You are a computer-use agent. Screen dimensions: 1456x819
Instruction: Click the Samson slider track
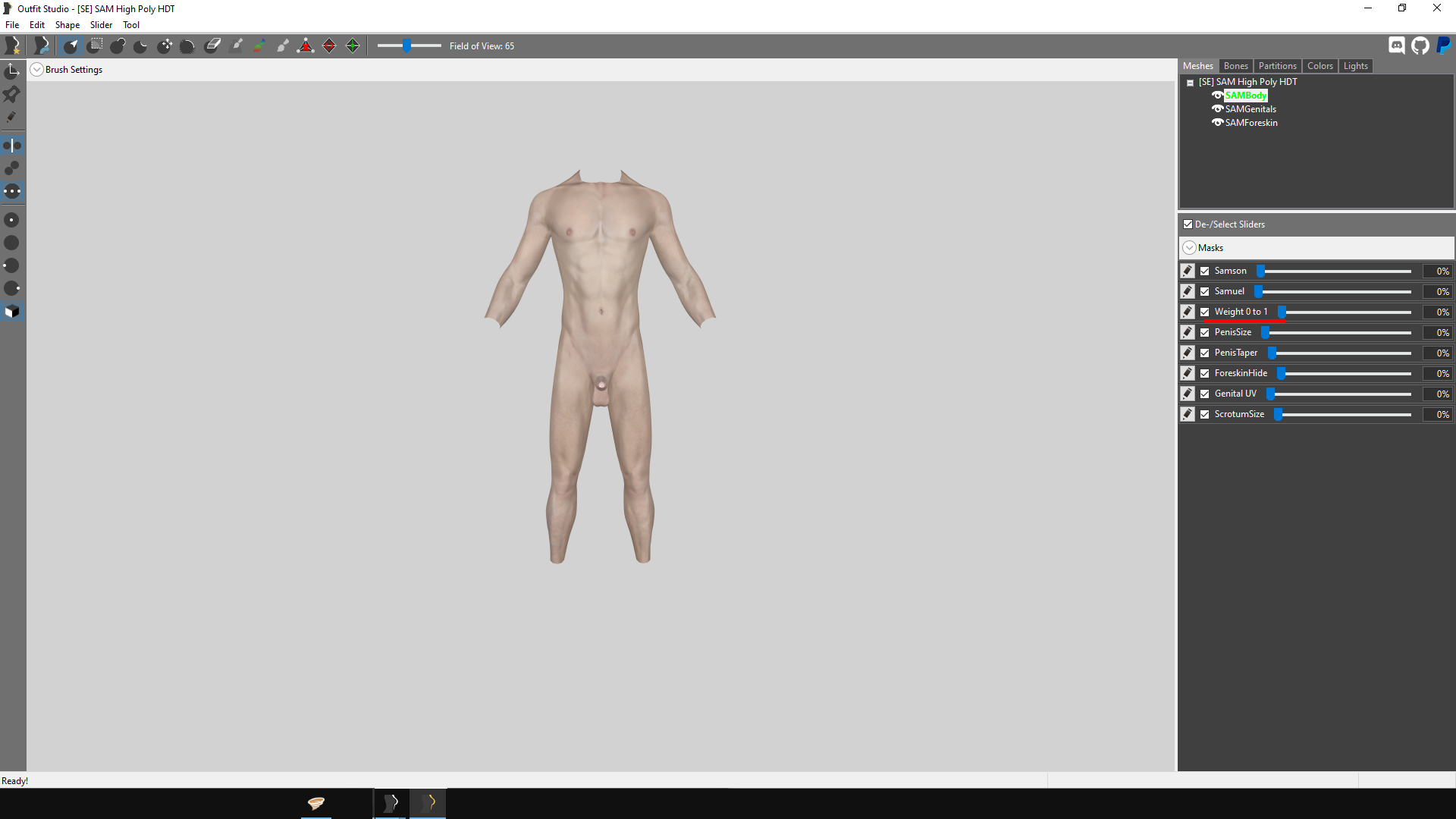[x=1334, y=271]
